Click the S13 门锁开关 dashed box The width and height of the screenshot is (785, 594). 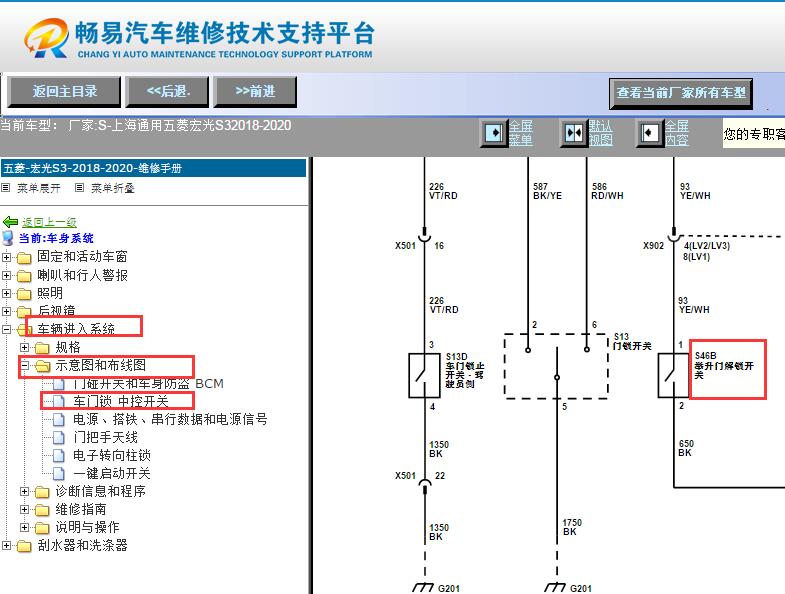556,366
